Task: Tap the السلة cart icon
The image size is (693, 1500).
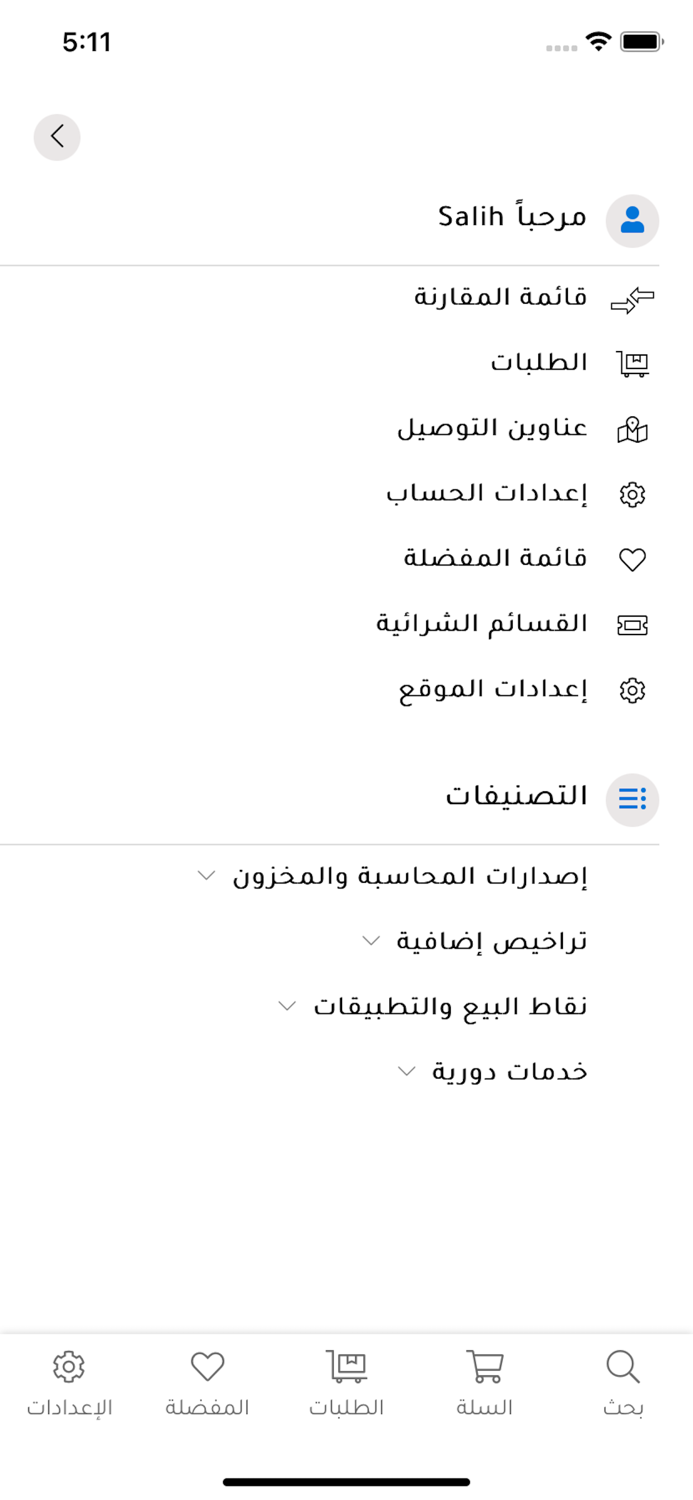Action: click(x=484, y=1382)
